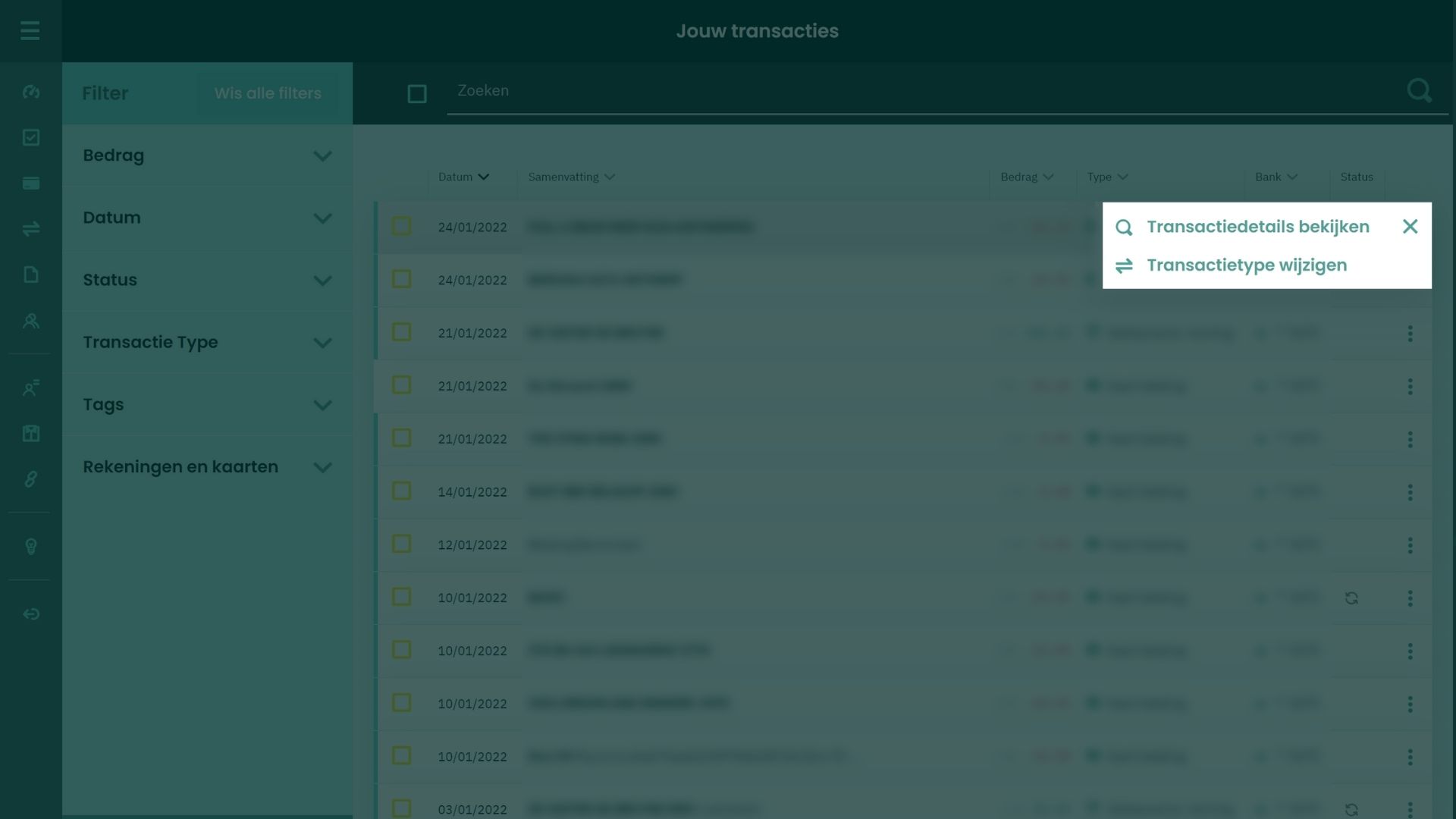1456x819 pixels.
Task: Click the documents file sidebar icon
Action: click(31, 275)
